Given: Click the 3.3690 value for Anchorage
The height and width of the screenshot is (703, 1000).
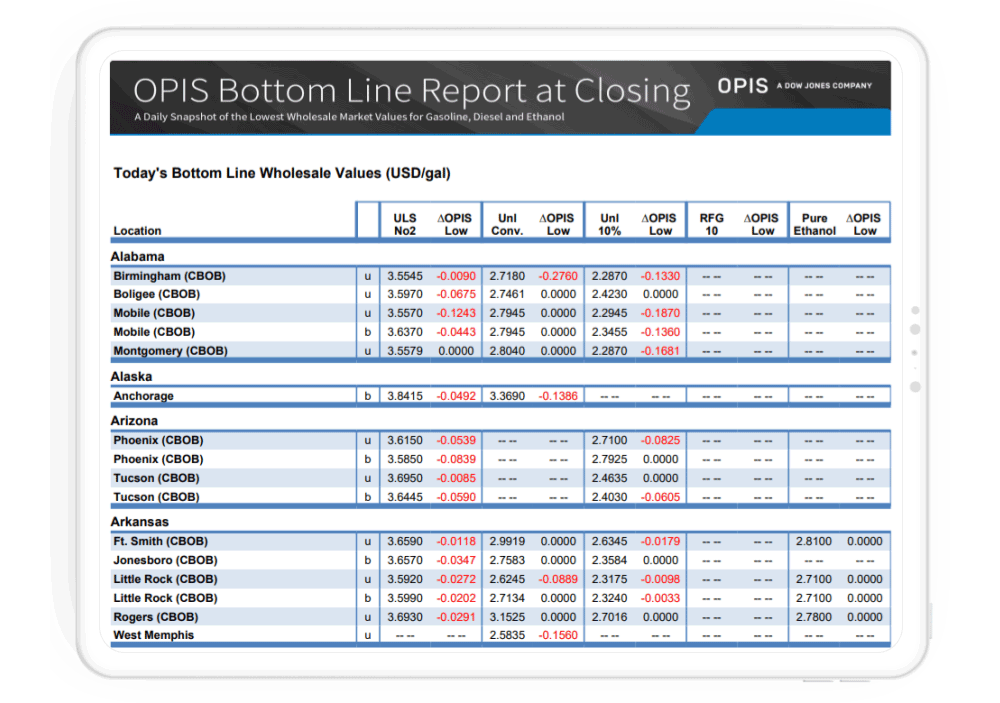Looking at the screenshot, I should pos(507,396).
